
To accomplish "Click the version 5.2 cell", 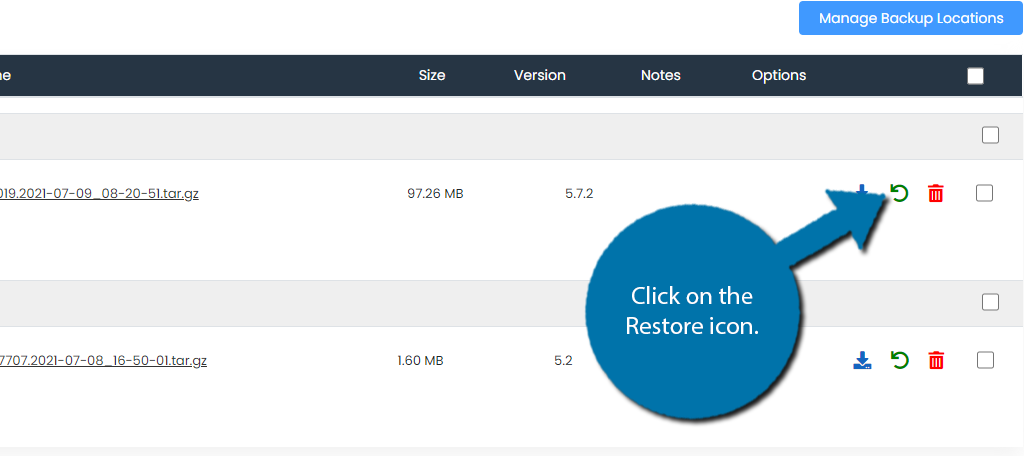I will [563, 360].
